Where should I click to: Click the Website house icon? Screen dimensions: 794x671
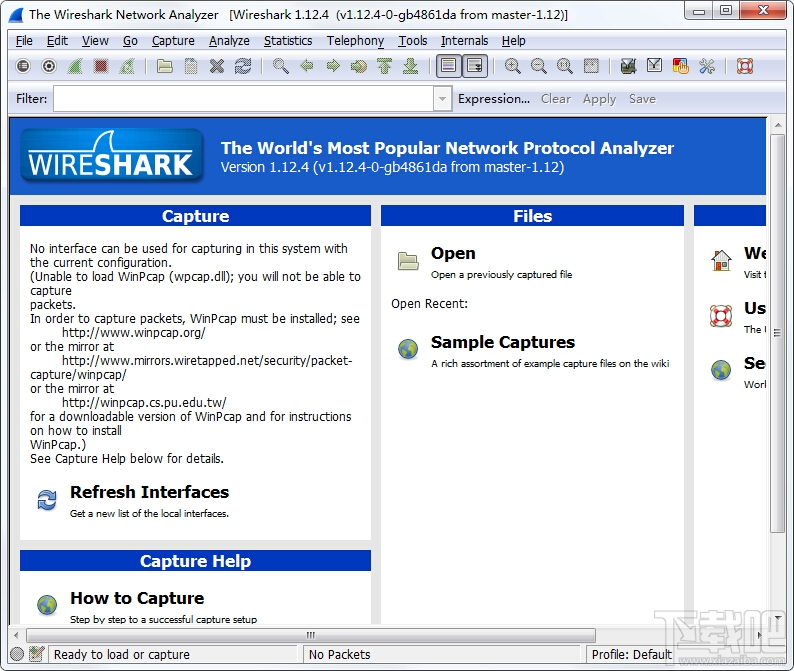[721, 260]
